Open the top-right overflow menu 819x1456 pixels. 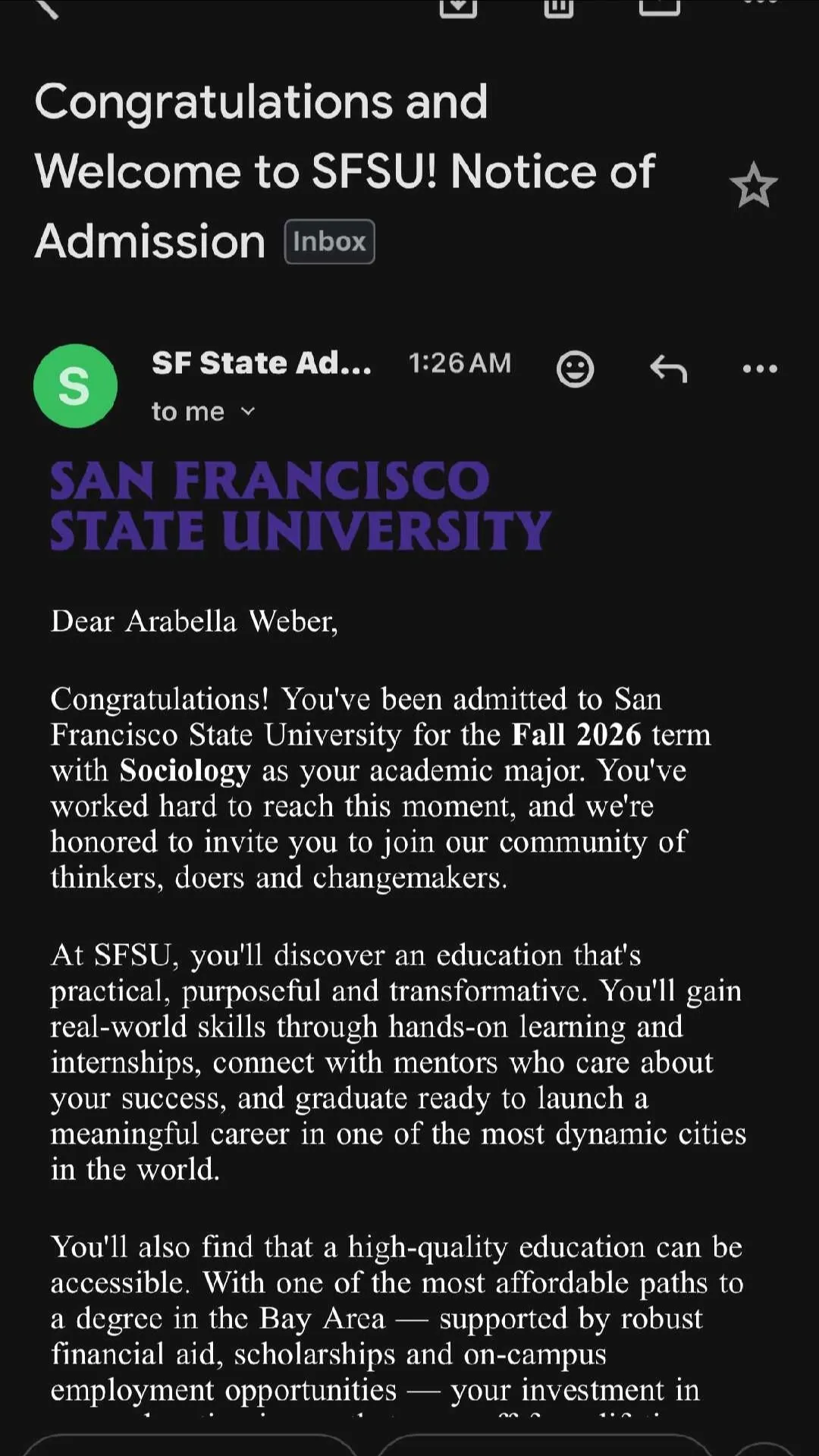point(760,3)
